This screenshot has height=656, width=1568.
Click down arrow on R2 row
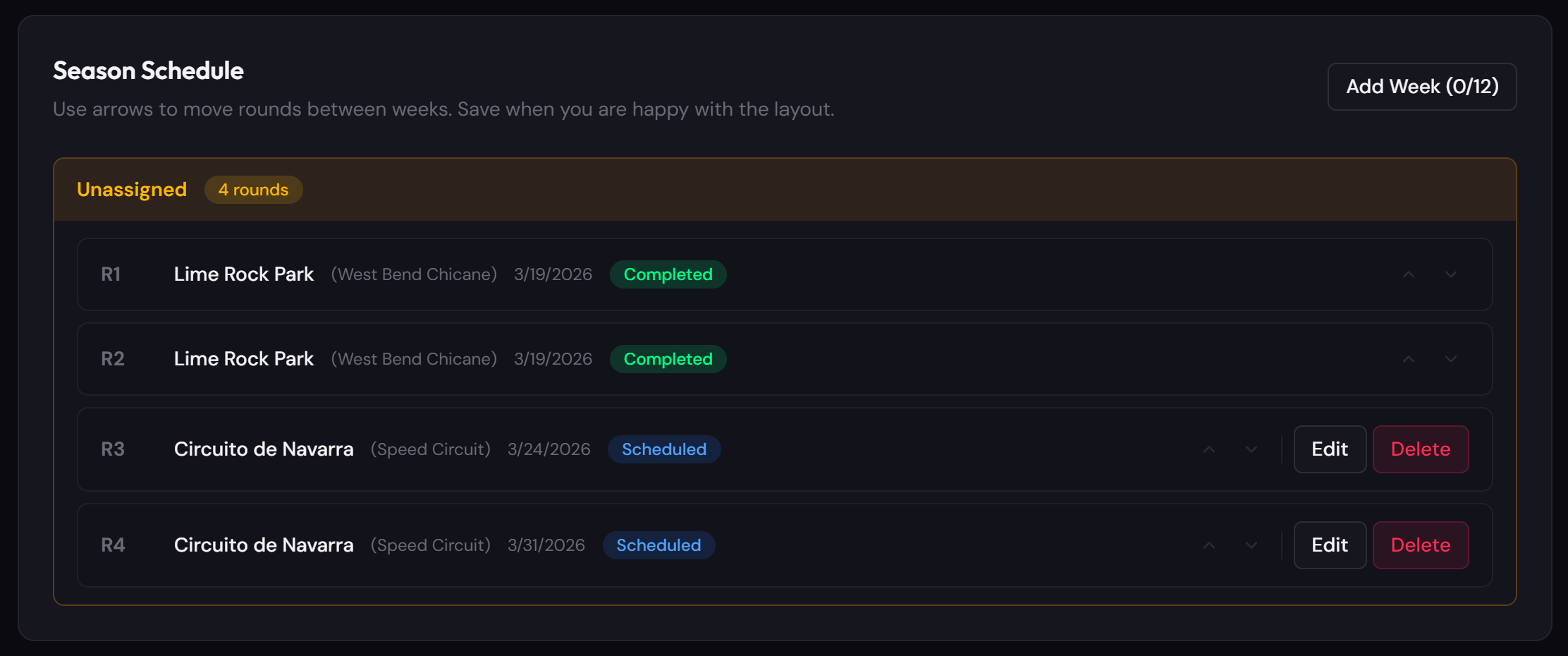(1450, 359)
